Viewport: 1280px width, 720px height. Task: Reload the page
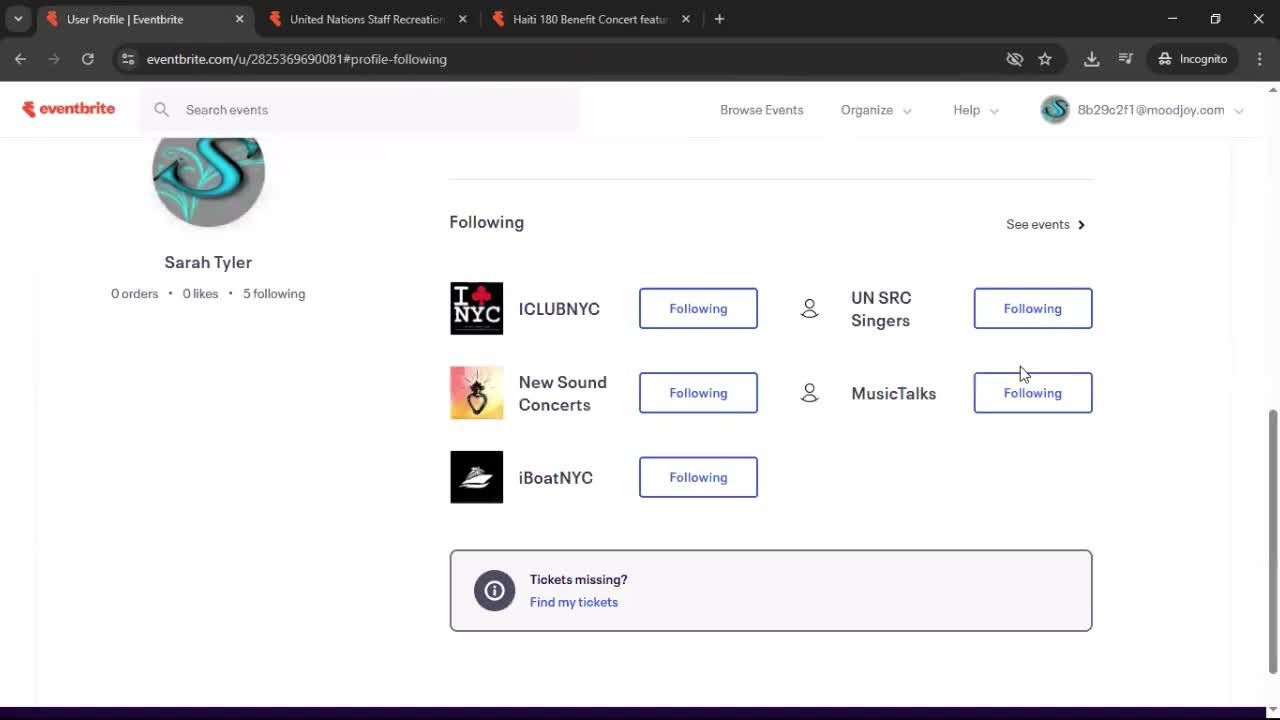(88, 59)
